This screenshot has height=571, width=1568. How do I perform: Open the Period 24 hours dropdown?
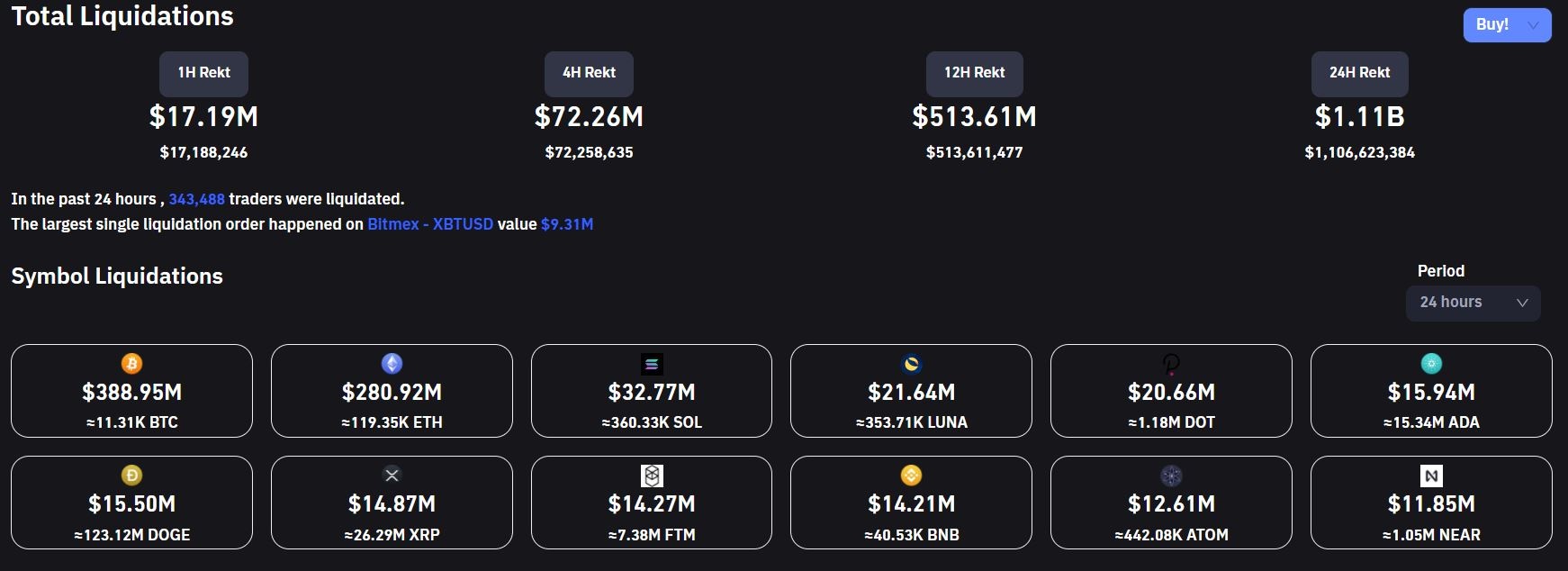(1472, 303)
